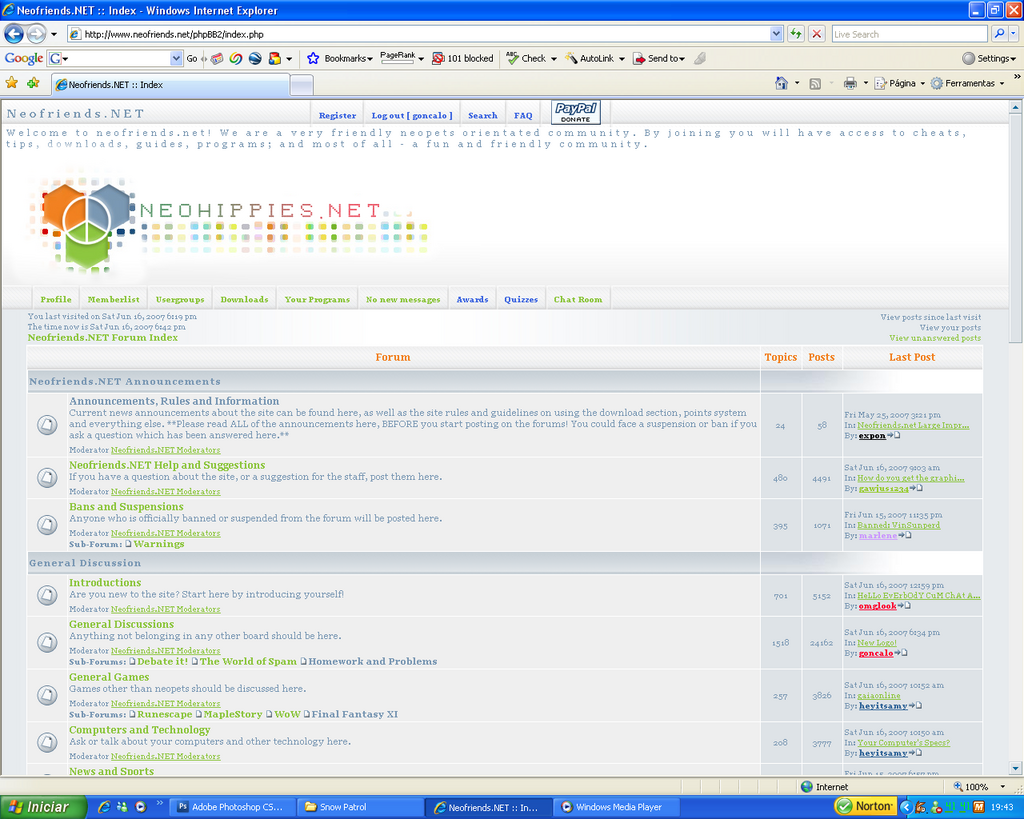The image size is (1024, 819).
Task: Switch to Windows Media Player in taskbar
Action: tap(610, 807)
